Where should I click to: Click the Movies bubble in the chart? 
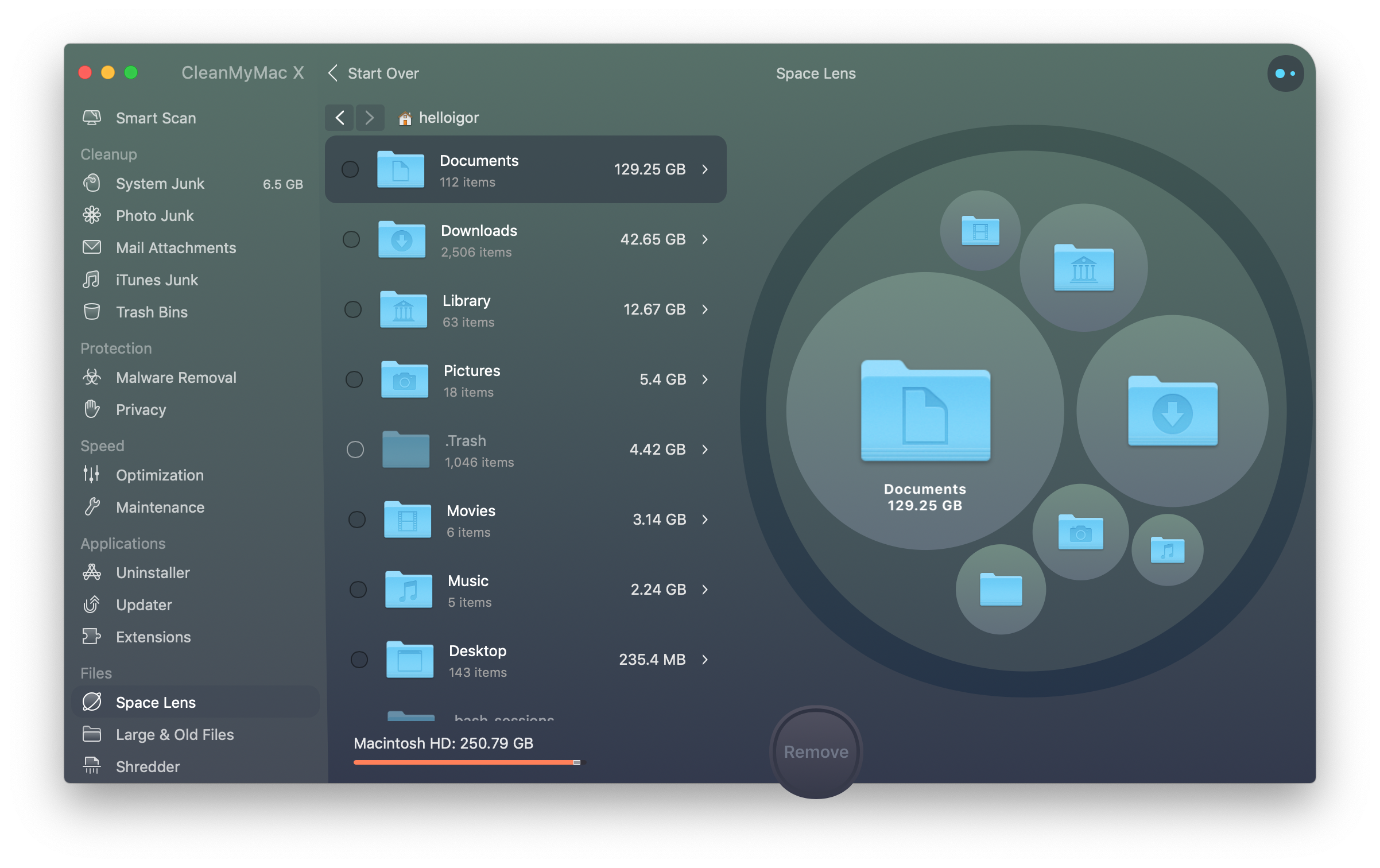[980, 231]
